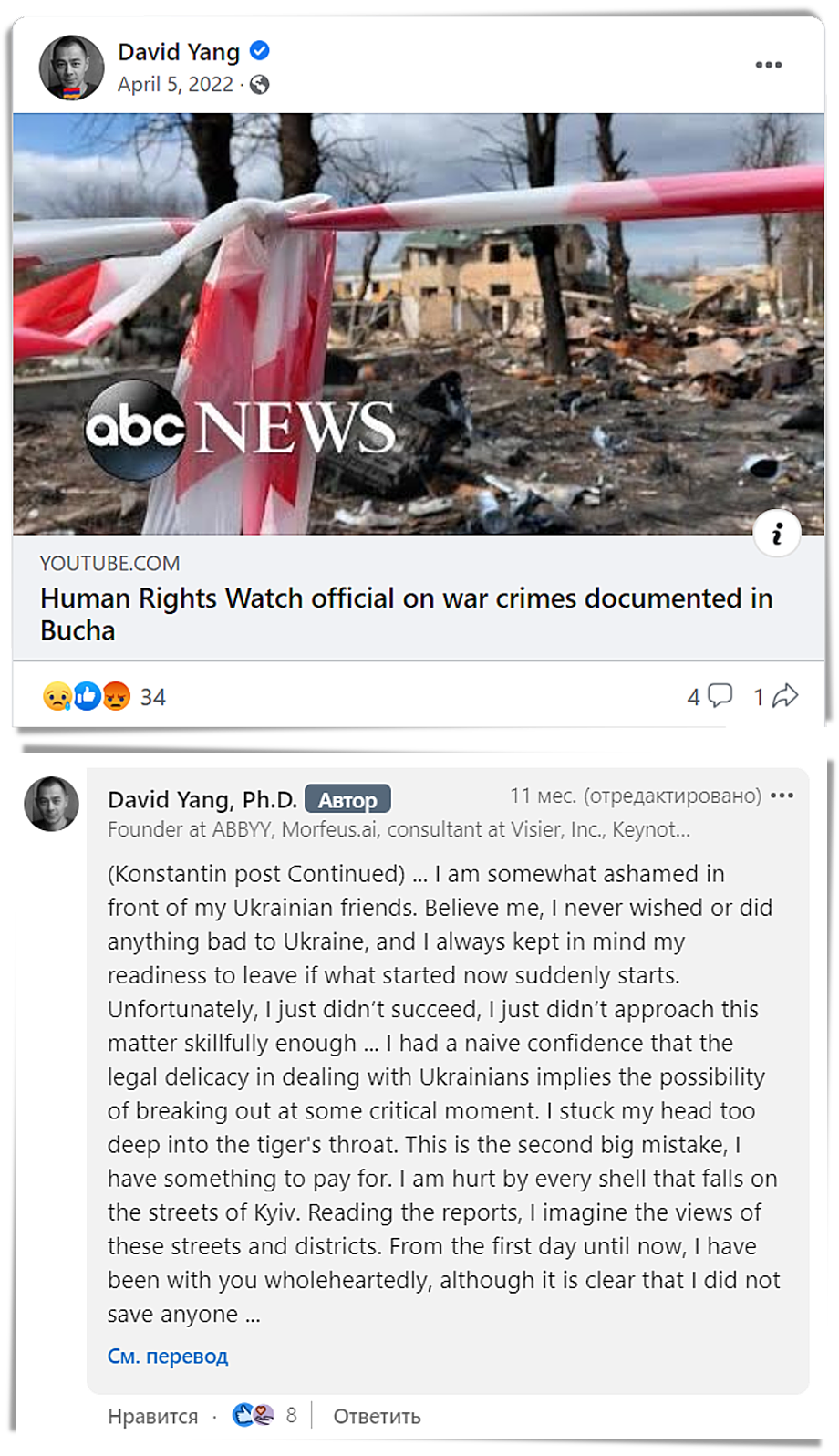
Task: Click the 'См. перевод' translation link
Action: pyautogui.click(x=168, y=1357)
